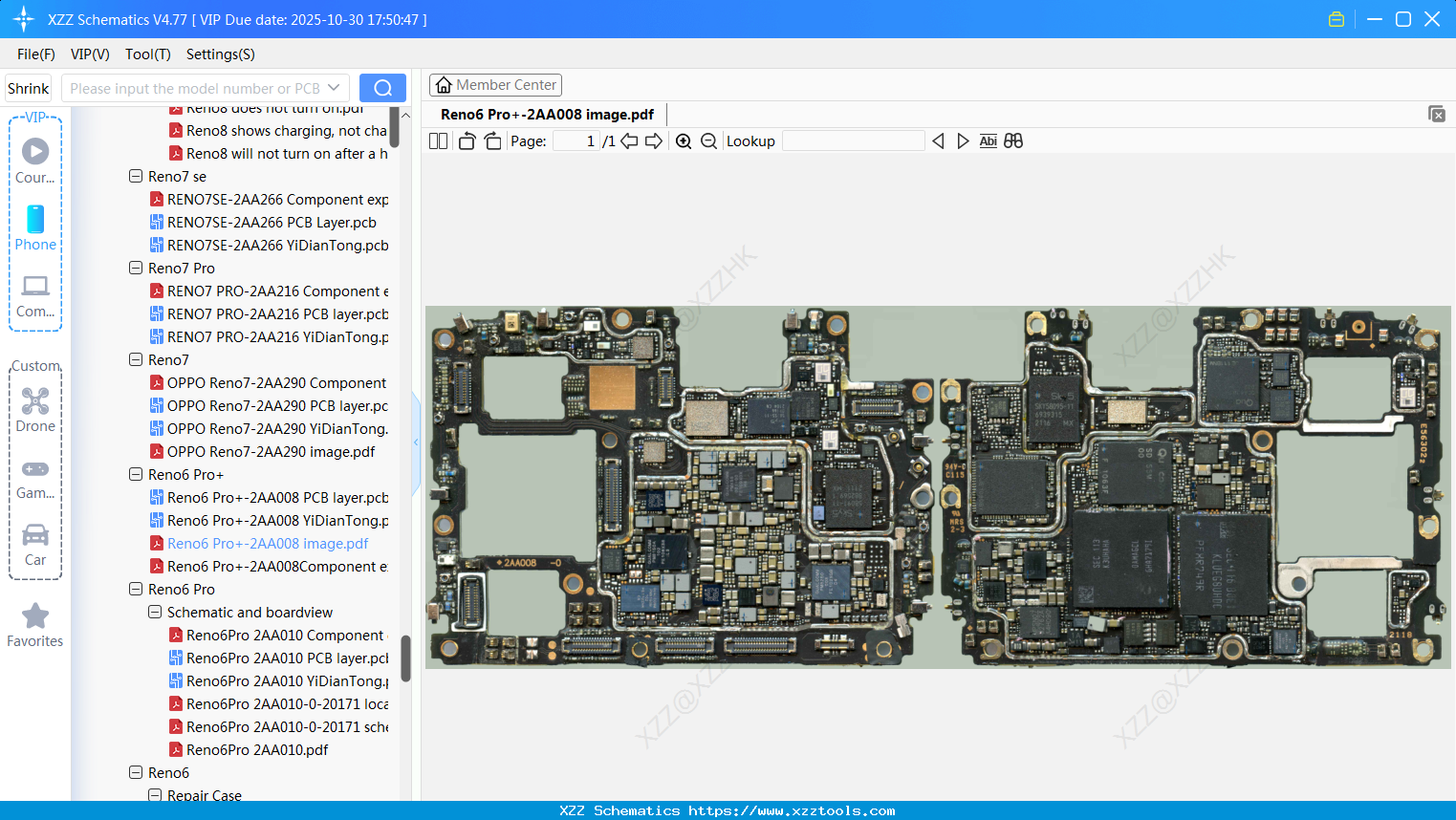This screenshot has height=820, width=1456.
Task: Toggle the two-page split view
Action: [x=438, y=141]
